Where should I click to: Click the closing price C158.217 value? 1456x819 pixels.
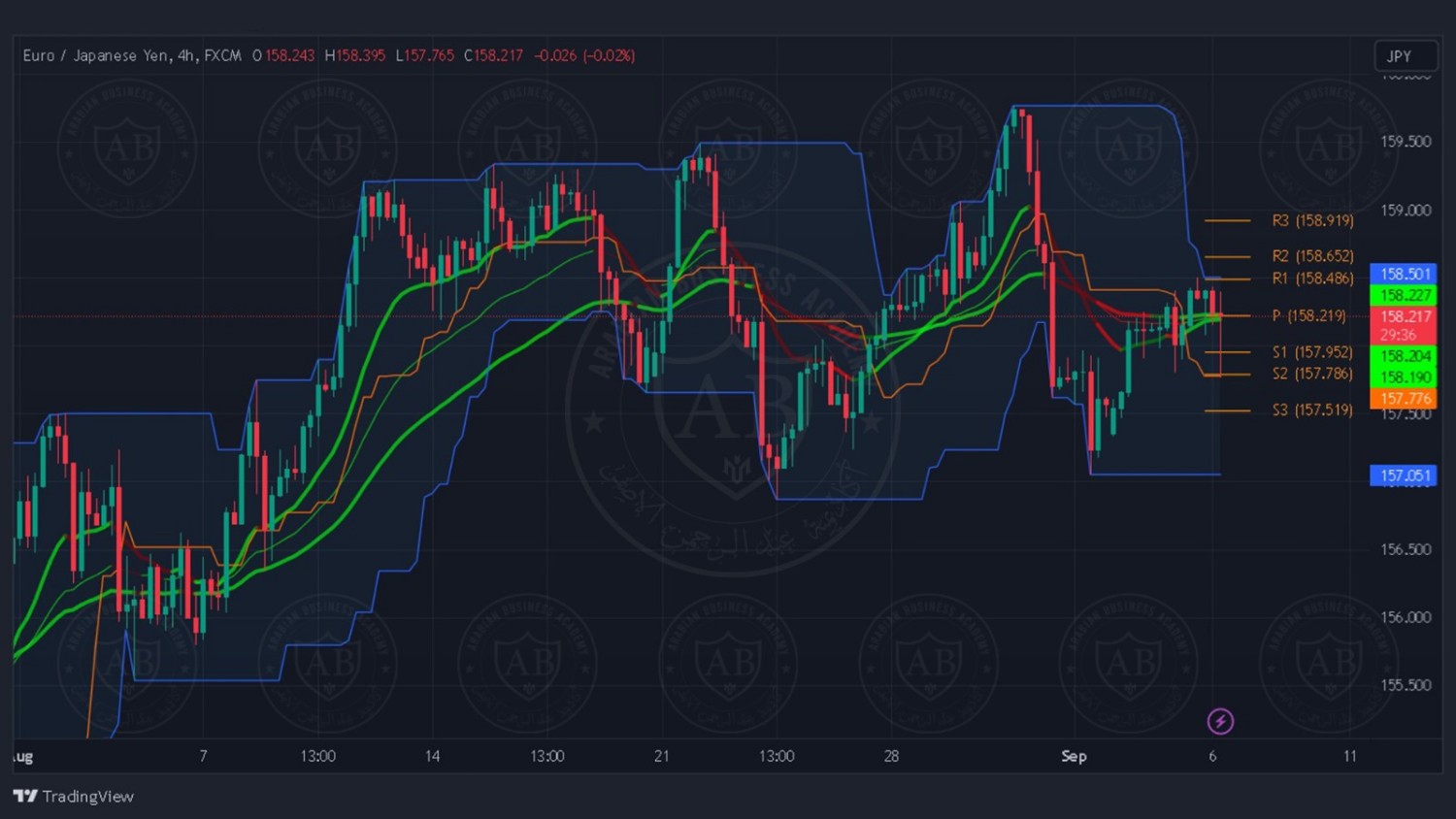click(493, 55)
